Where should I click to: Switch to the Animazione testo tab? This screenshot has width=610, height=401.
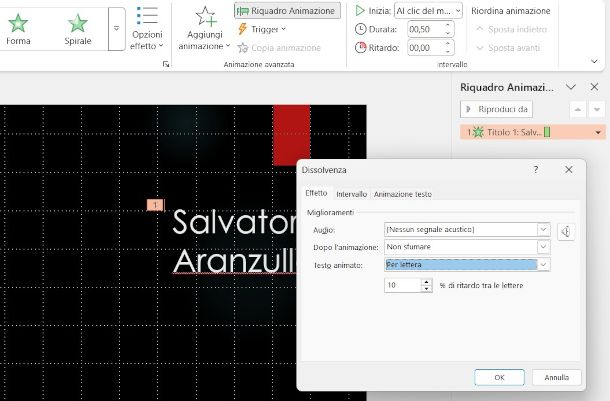(402, 194)
